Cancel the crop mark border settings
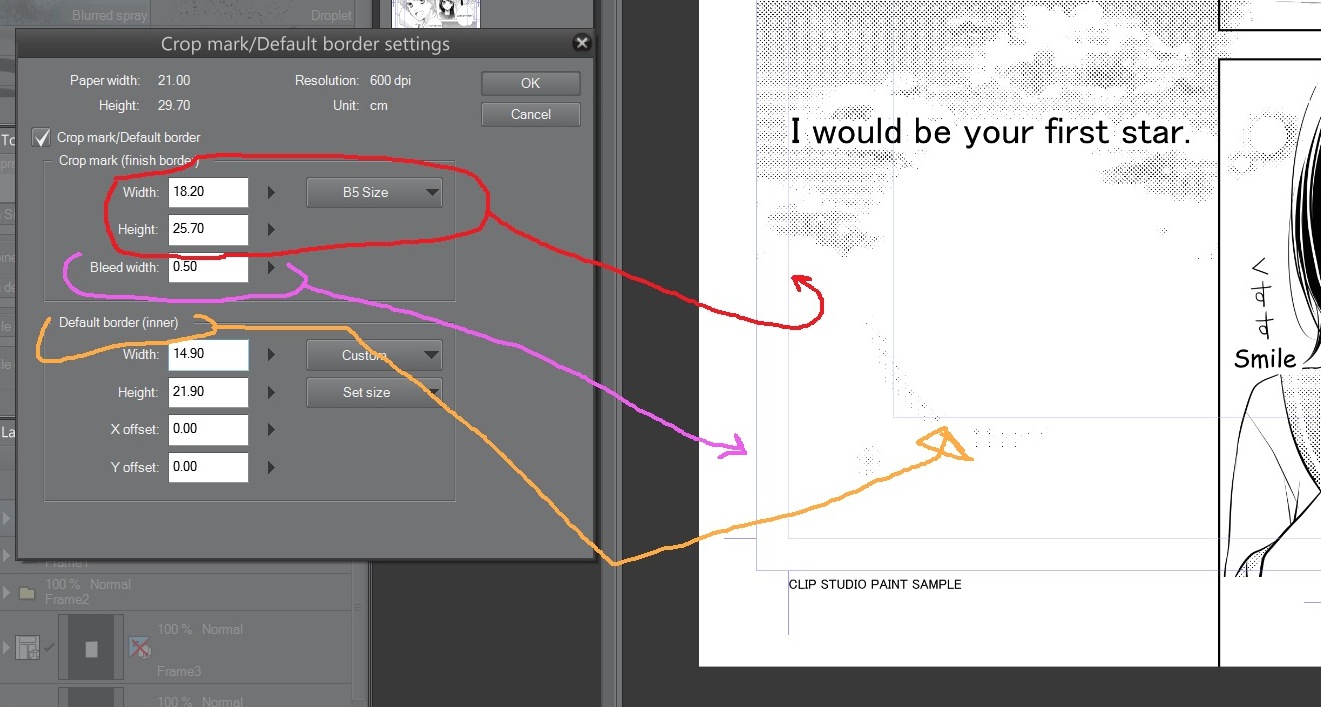Image resolution: width=1321 pixels, height=707 pixels. (530, 114)
